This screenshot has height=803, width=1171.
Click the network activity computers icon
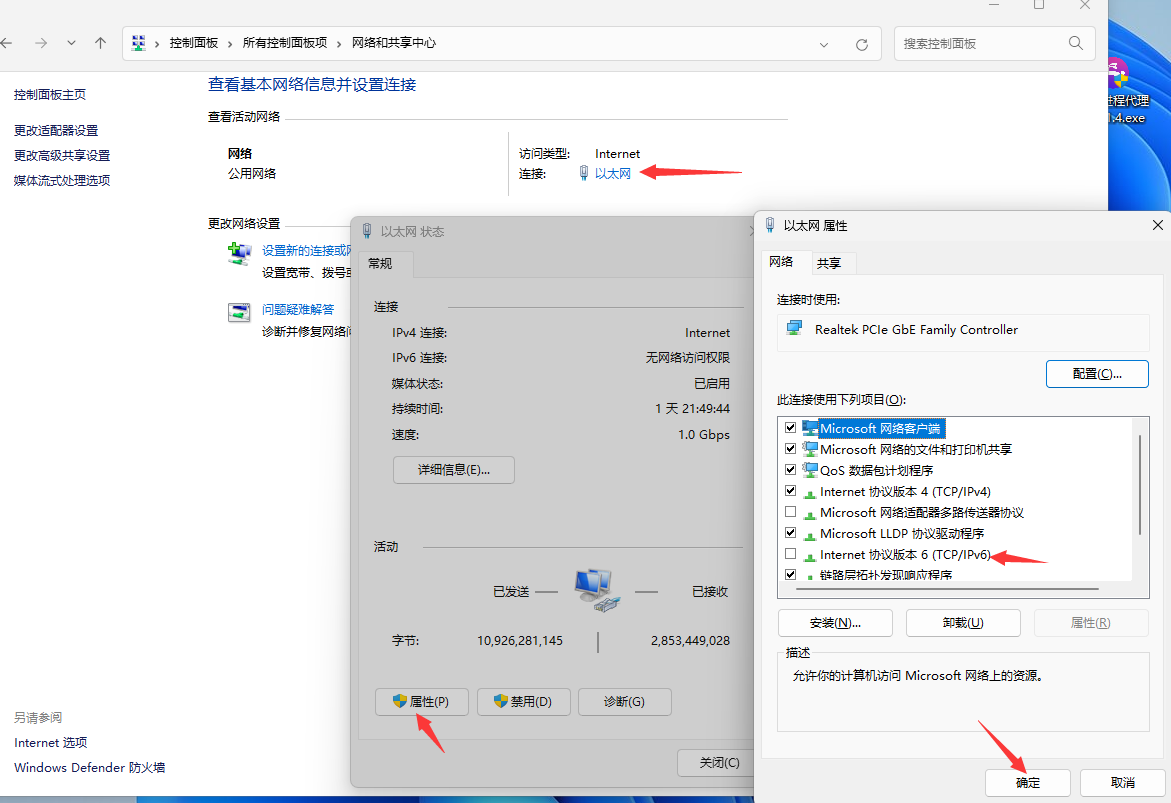tap(597, 590)
